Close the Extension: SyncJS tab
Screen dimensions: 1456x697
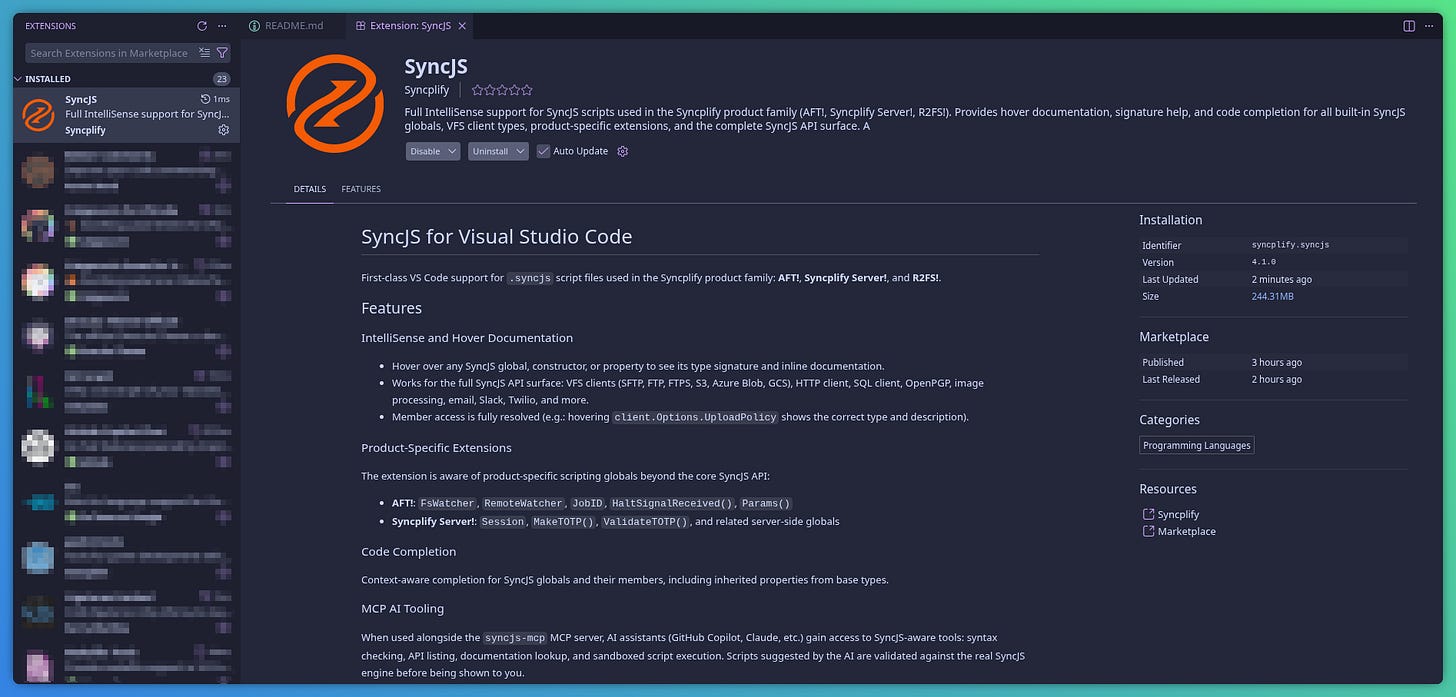461,26
